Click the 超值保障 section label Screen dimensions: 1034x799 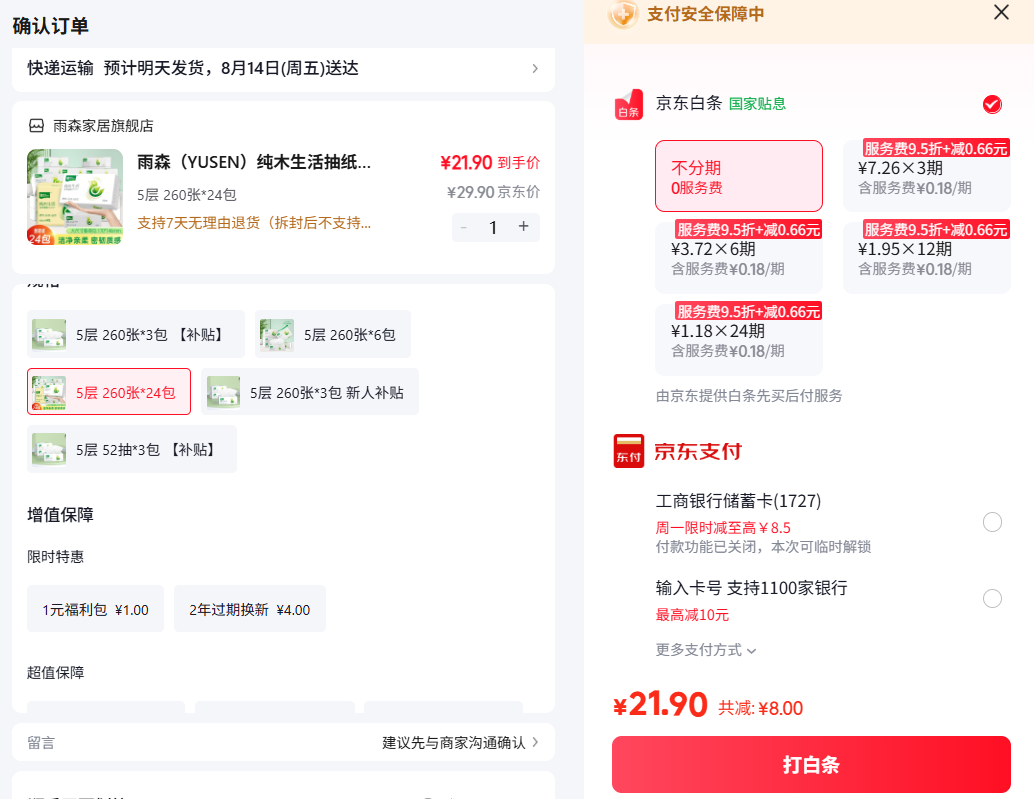[55, 672]
